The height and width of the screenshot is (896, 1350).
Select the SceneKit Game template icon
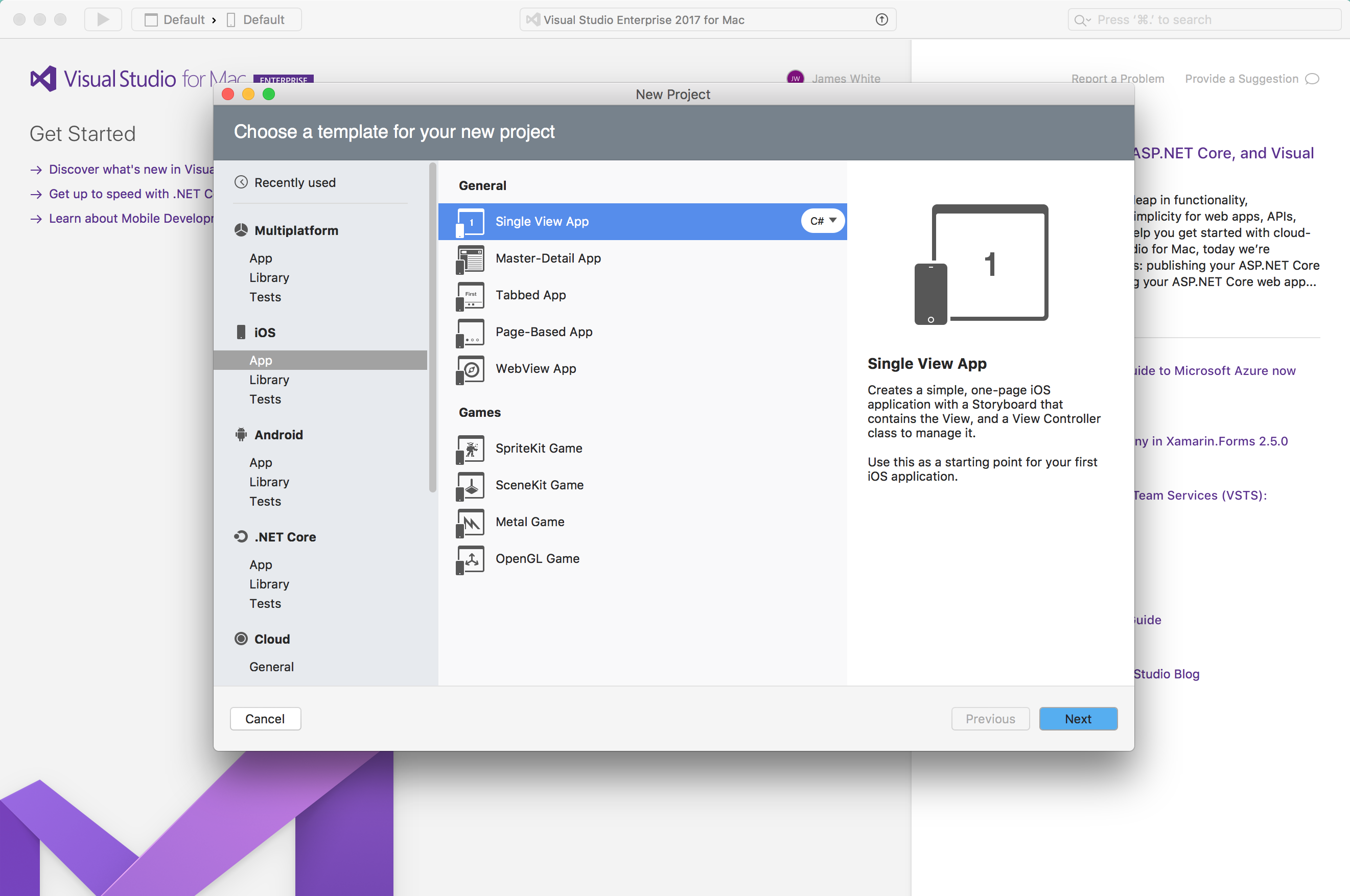point(470,486)
